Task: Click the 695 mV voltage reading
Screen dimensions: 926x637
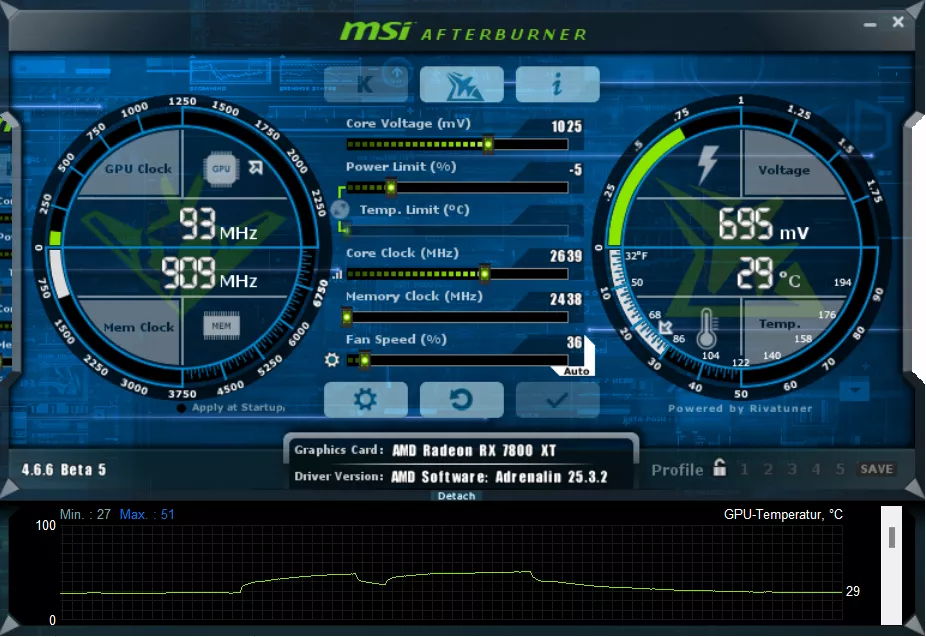Action: 763,225
